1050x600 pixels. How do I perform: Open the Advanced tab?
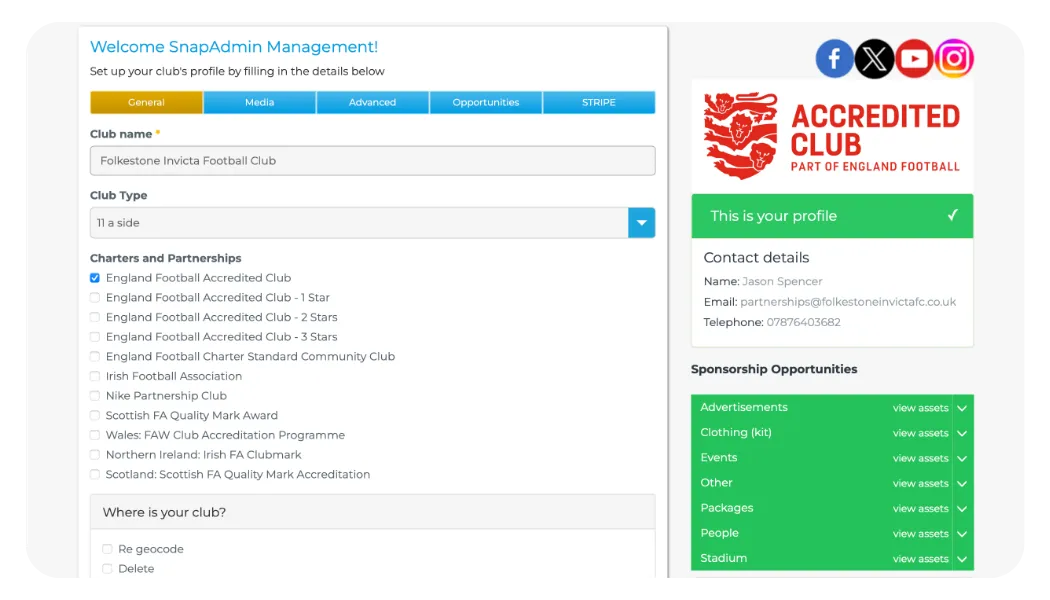click(x=372, y=102)
